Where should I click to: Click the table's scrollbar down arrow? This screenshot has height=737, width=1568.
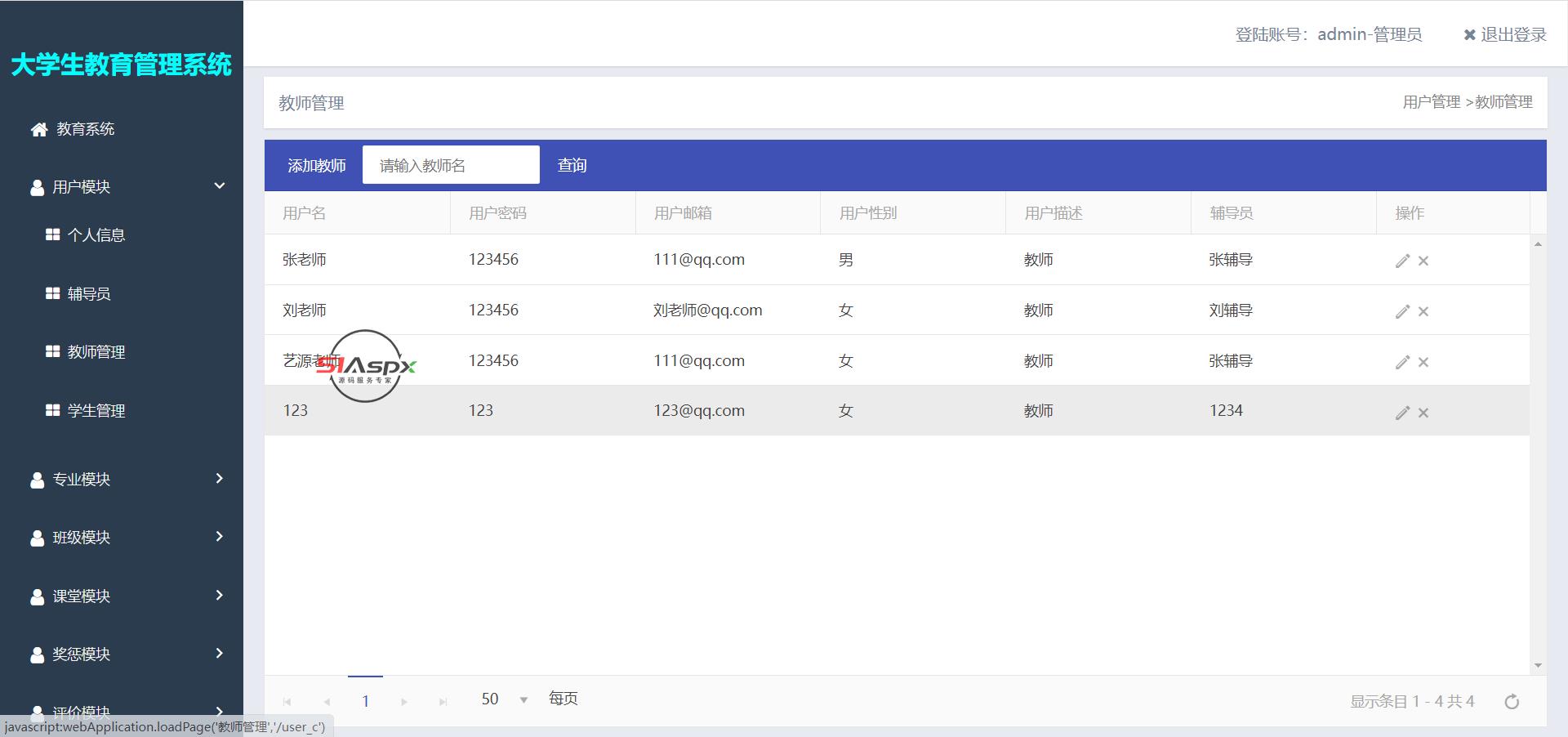click(x=1538, y=666)
